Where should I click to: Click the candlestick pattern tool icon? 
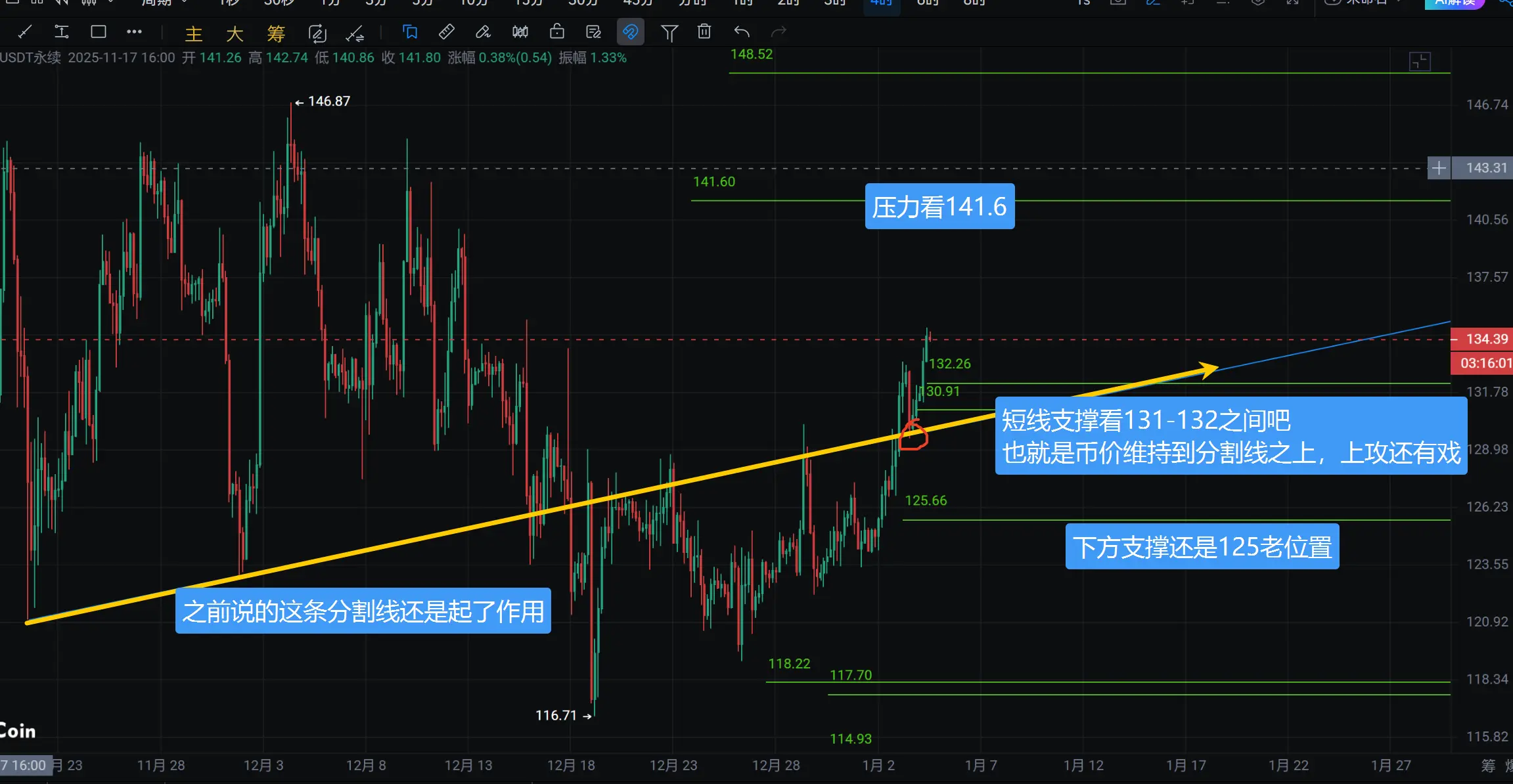(x=520, y=32)
